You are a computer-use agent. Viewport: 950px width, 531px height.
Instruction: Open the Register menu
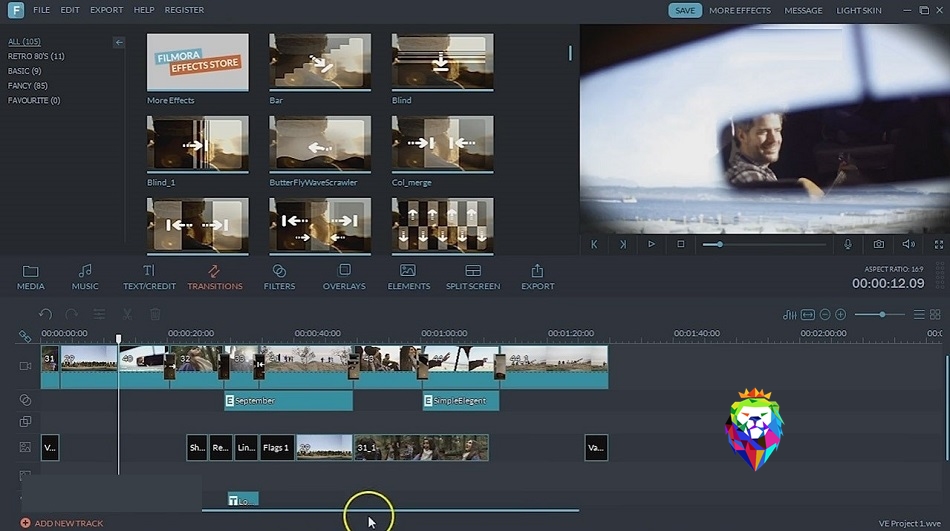(x=184, y=10)
